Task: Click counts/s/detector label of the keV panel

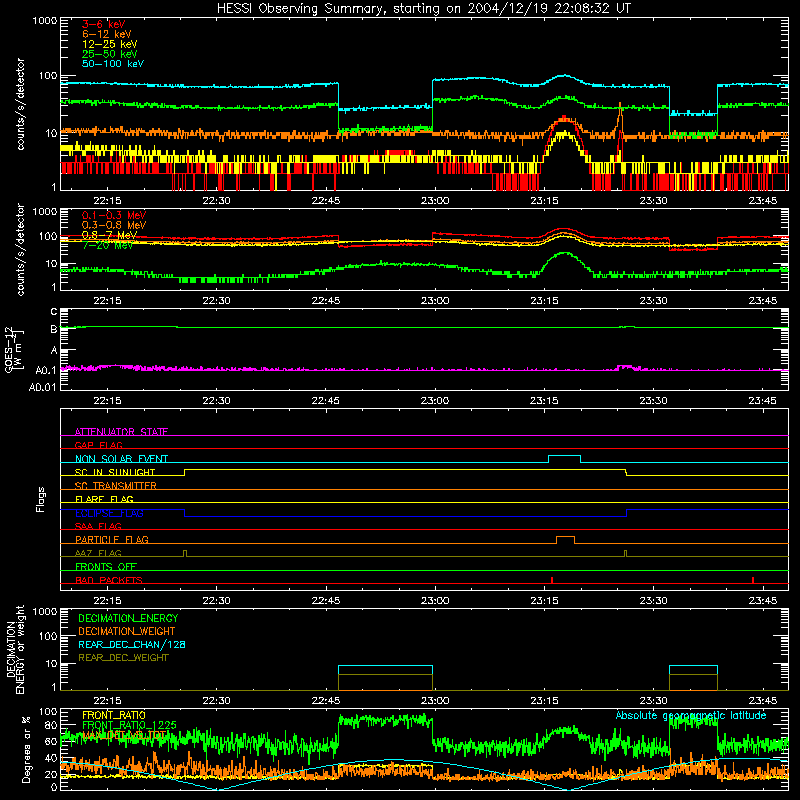Action: (x=20, y=104)
